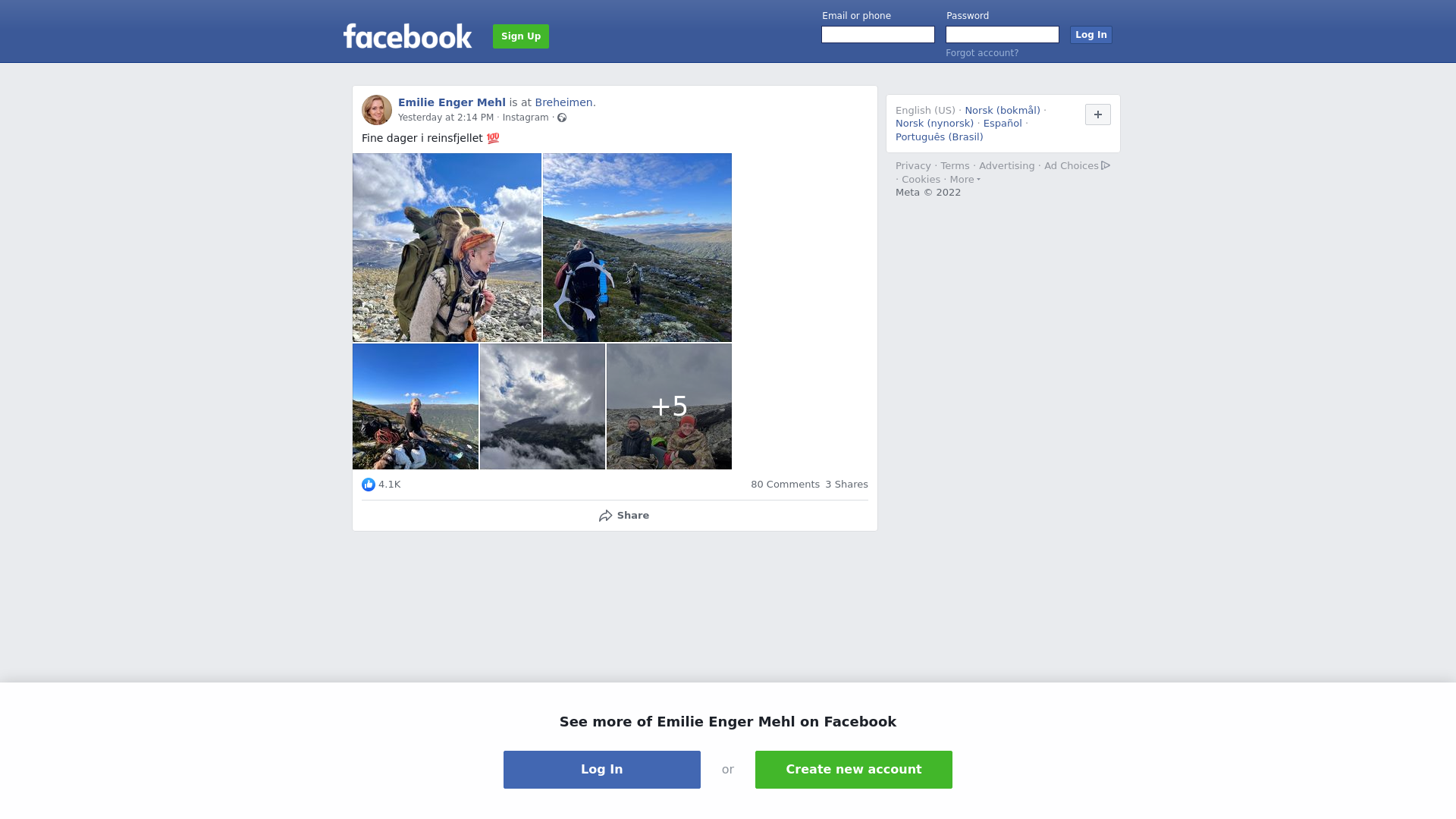This screenshot has height=819, width=1456.
Task: Open the +5 more photos thumbnail
Action: click(669, 406)
